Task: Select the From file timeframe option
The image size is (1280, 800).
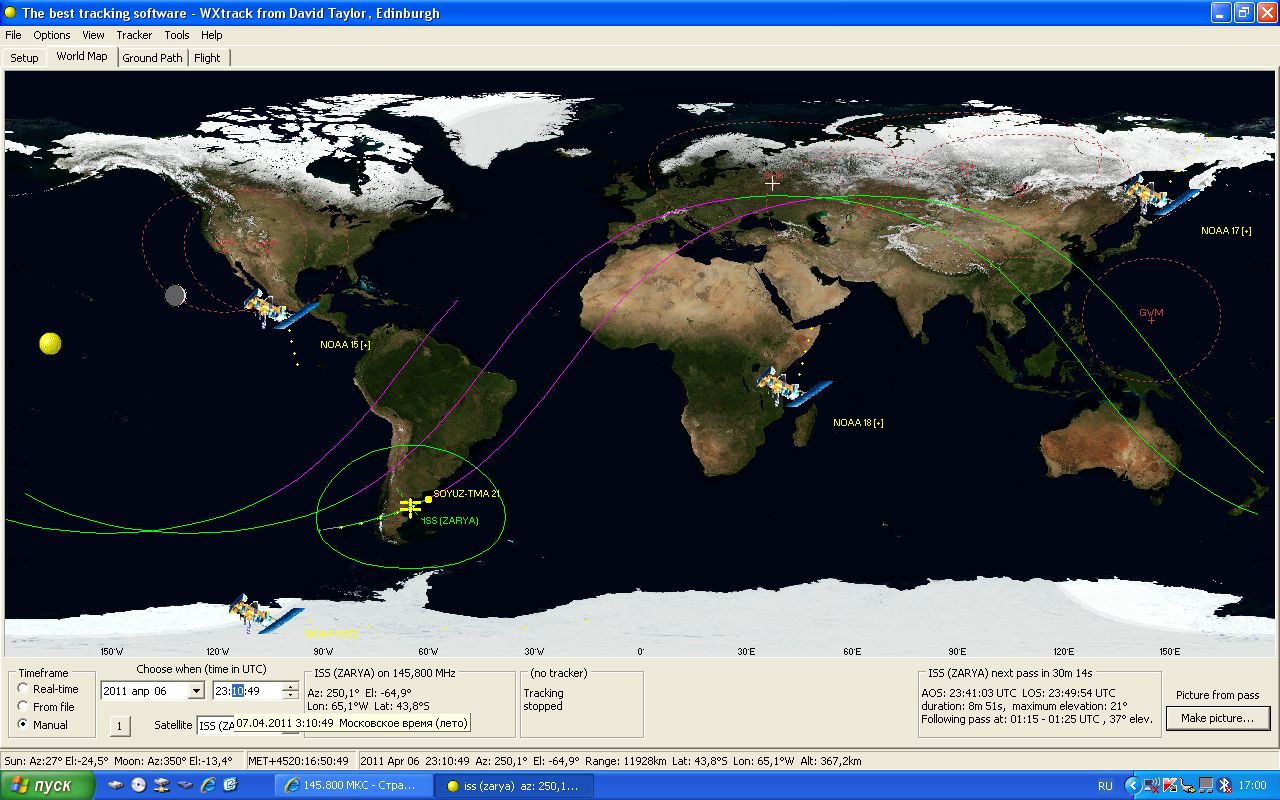Action: (x=24, y=707)
